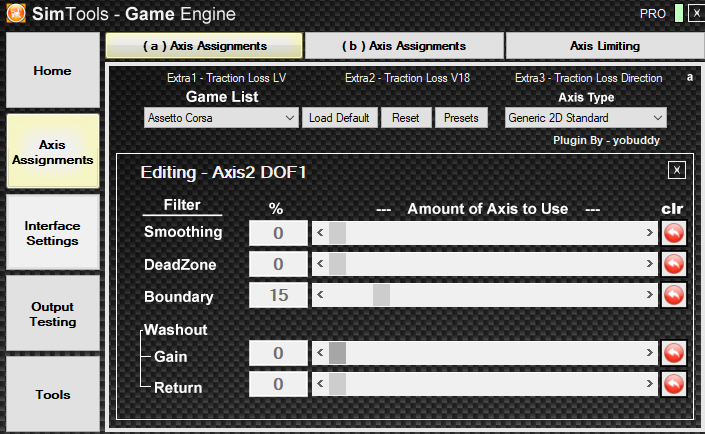
Task: Reset the Washout Gain with clr icon
Action: point(674,353)
